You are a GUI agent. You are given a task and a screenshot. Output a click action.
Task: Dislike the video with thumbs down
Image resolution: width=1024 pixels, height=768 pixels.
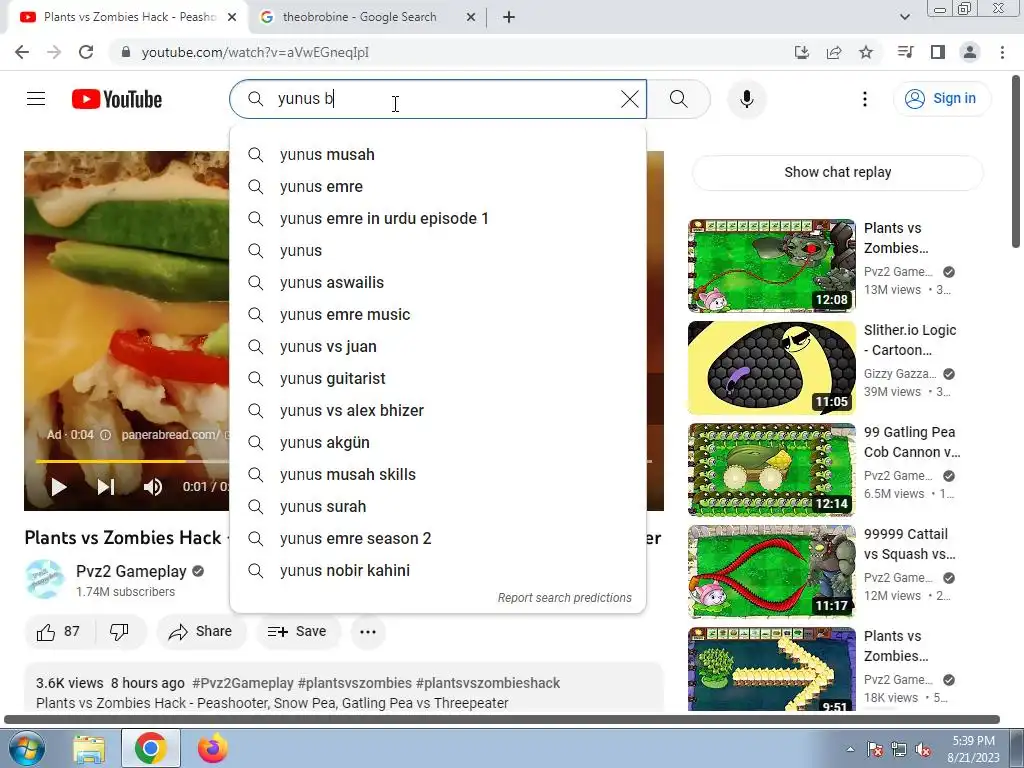click(x=120, y=632)
